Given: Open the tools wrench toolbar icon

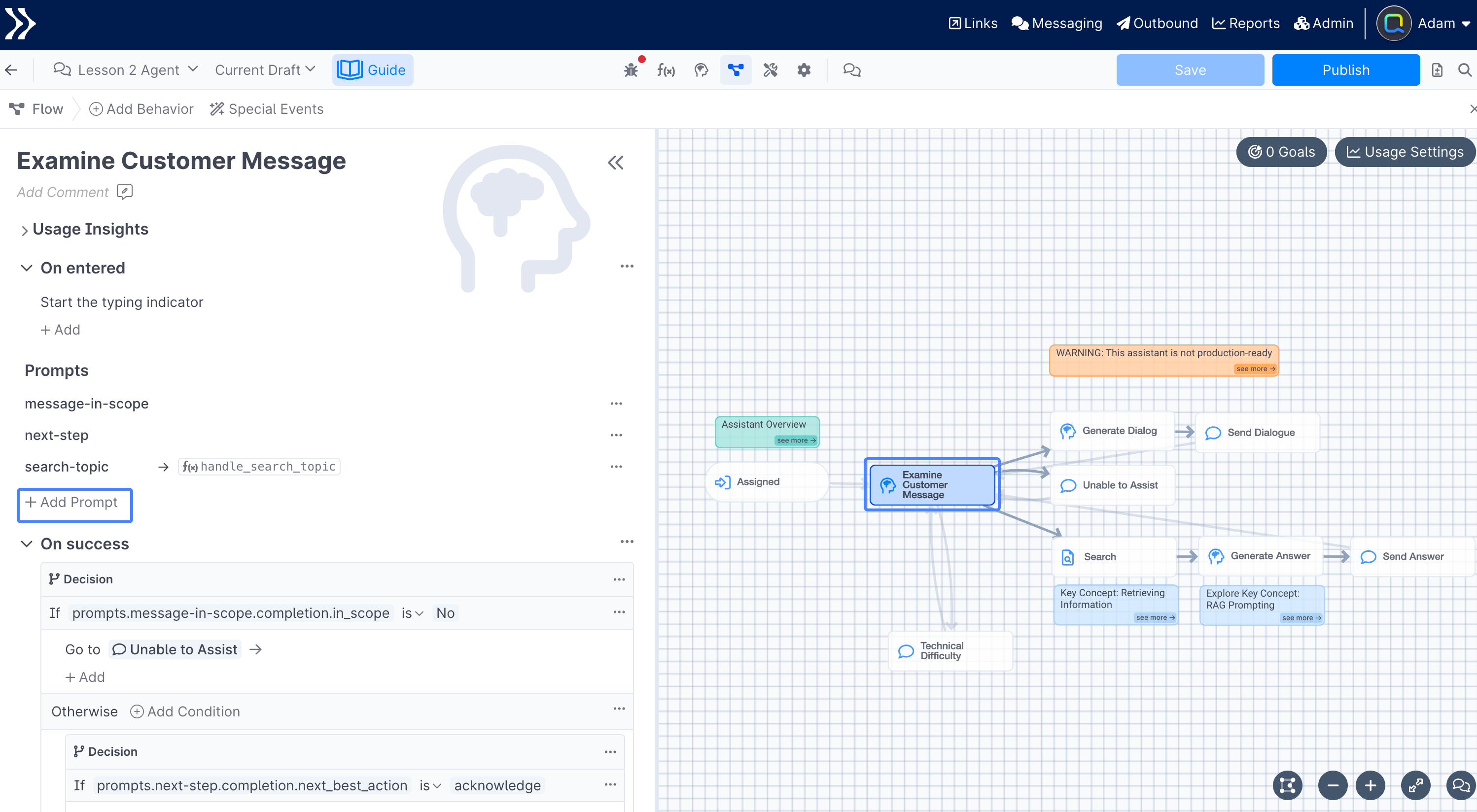Looking at the screenshot, I should (x=770, y=70).
